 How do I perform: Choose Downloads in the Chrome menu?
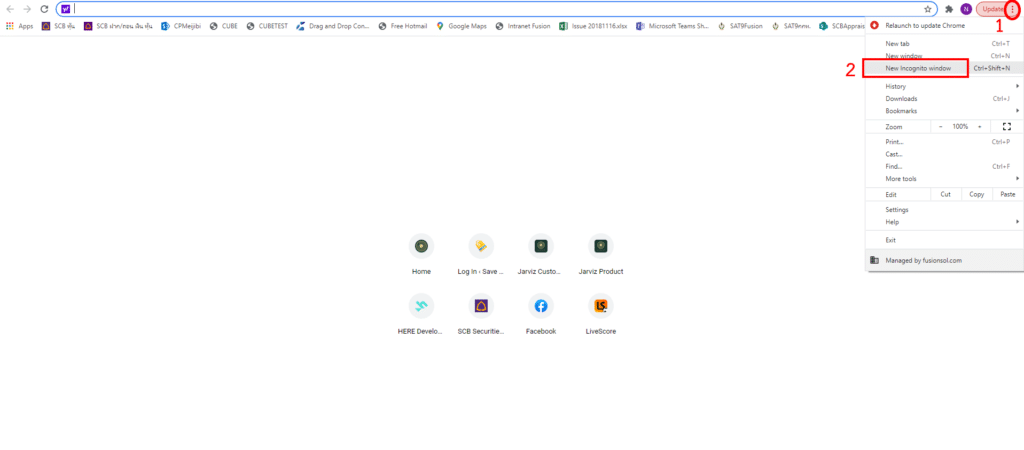click(900, 99)
